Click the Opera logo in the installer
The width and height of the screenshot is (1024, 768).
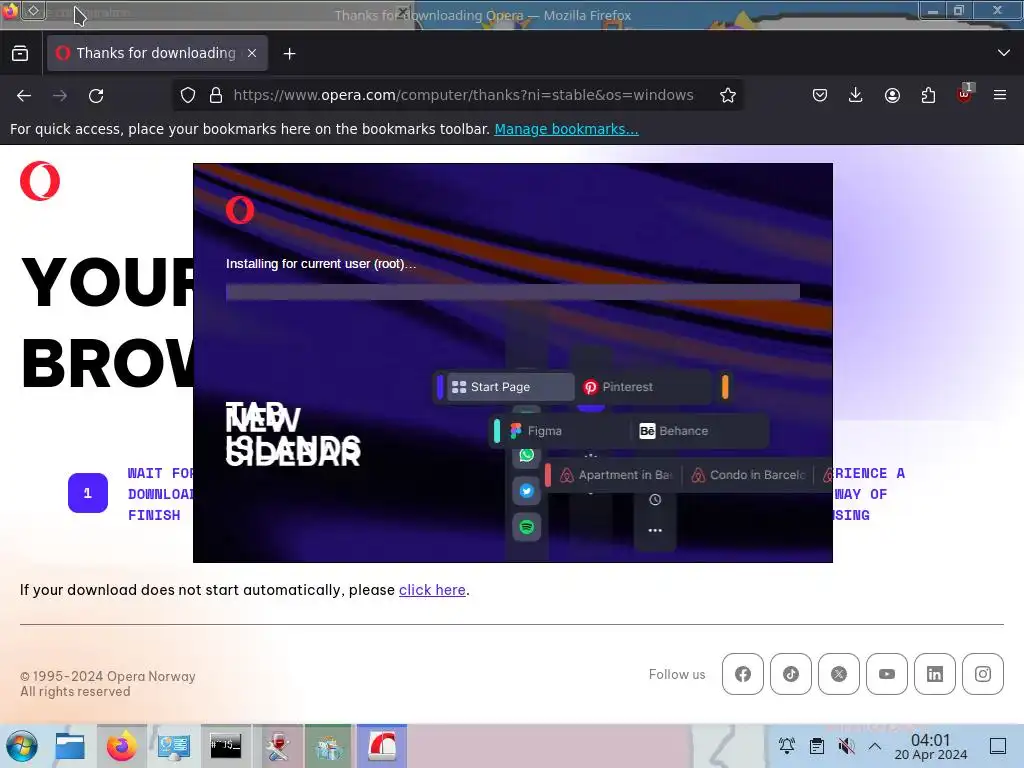[240, 210]
